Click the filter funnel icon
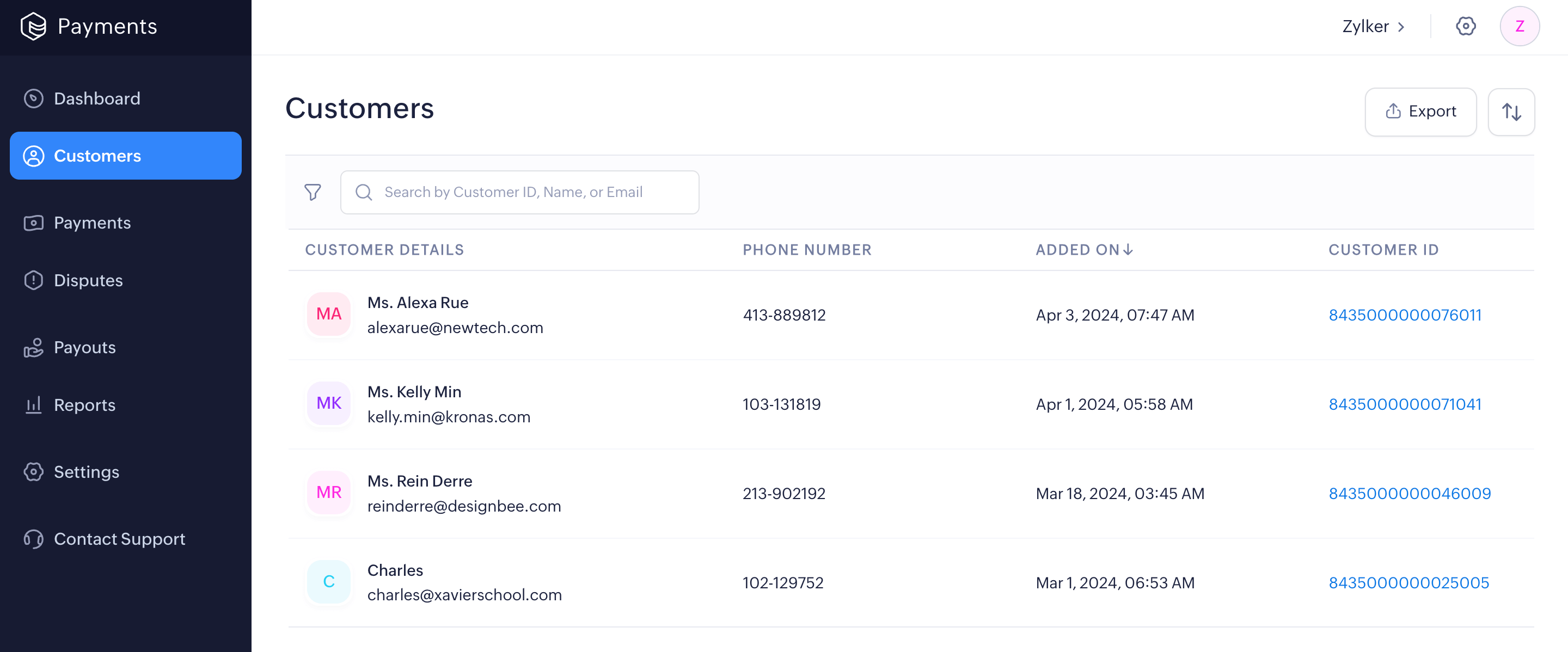Viewport: 1568px width, 652px height. 313,192
